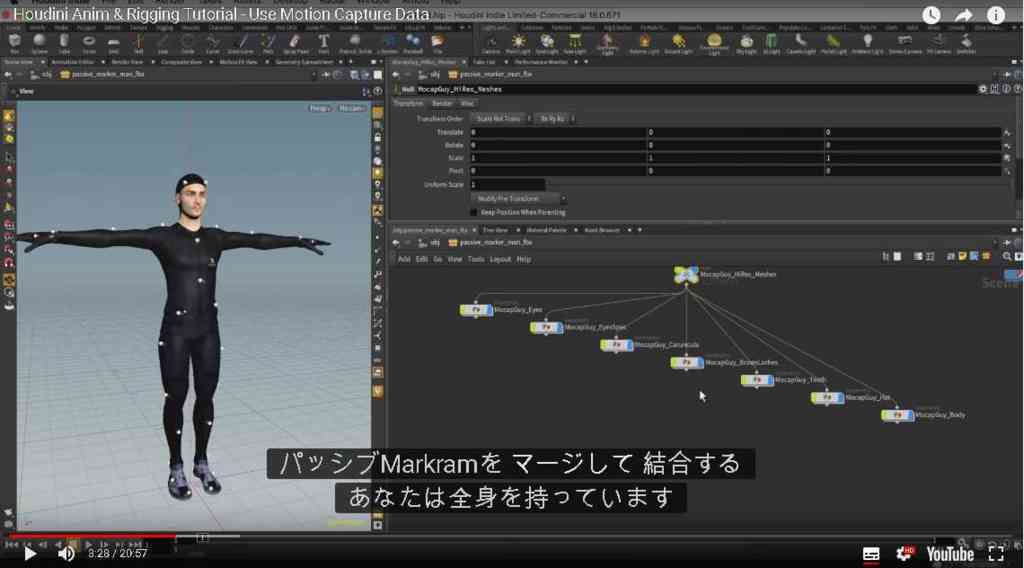Open Transform Order dropdown
The height and width of the screenshot is (568, 1024).
tap(502, 119)
